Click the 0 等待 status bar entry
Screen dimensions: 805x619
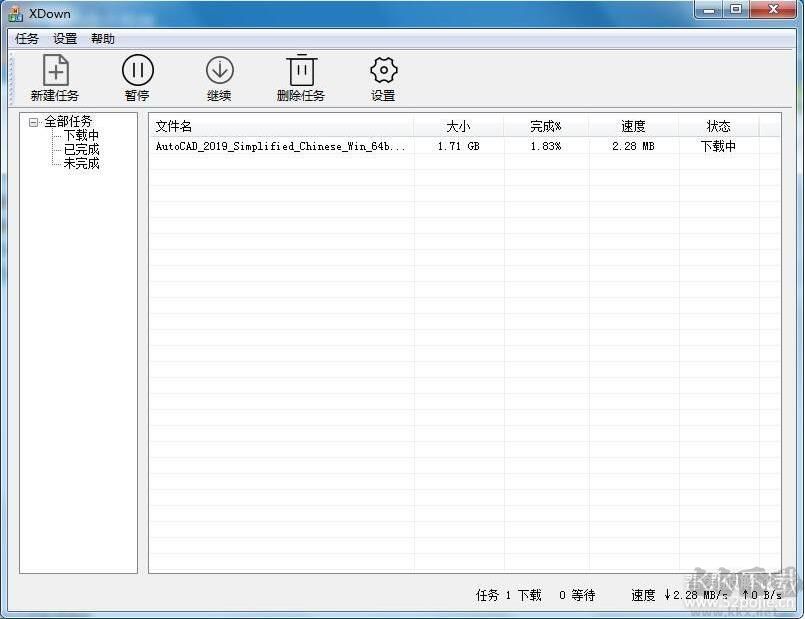tap(577, 595)
